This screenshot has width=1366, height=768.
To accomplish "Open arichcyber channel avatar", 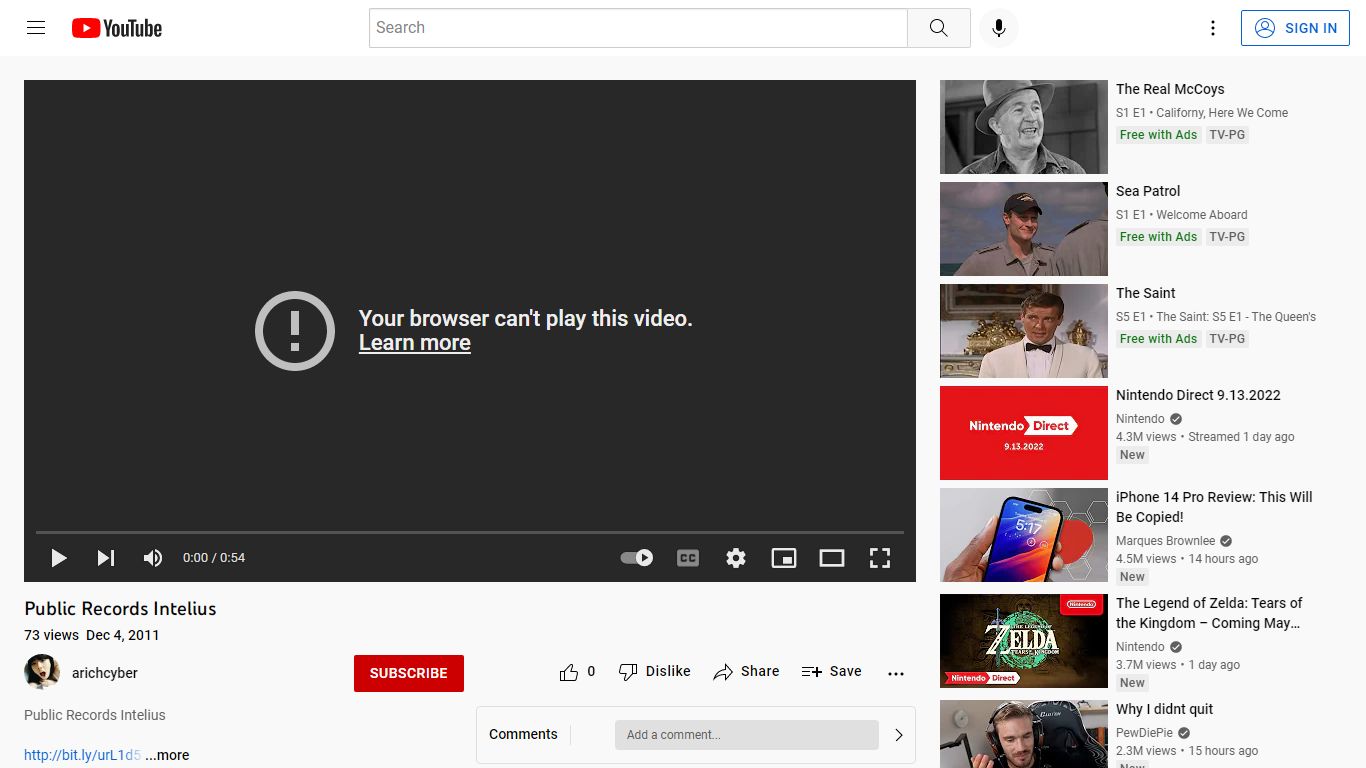I will point(42,672).
